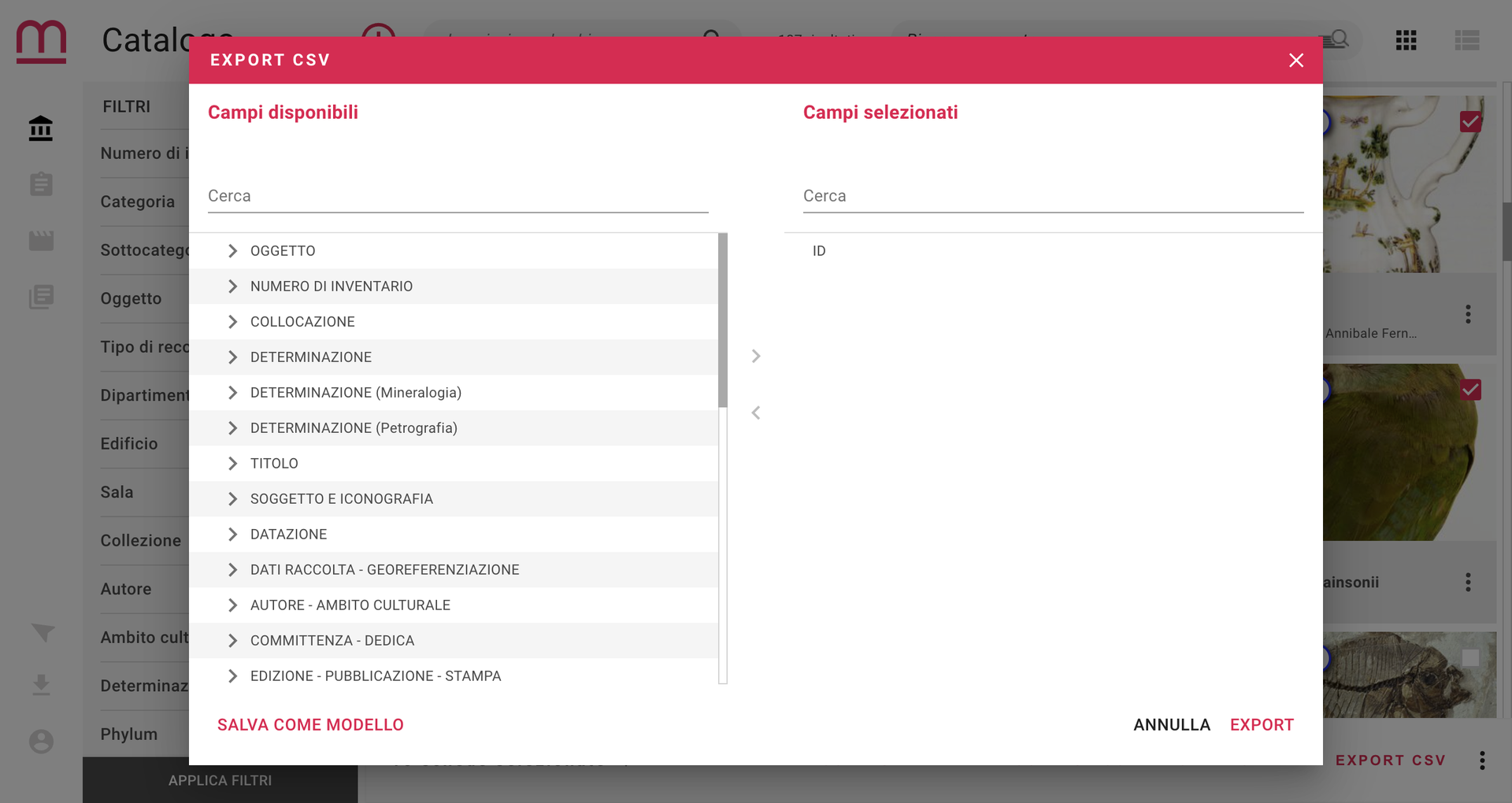1512x803 pixels.
Task: Click the available fields list scrollbar
Action: (723, 320)
